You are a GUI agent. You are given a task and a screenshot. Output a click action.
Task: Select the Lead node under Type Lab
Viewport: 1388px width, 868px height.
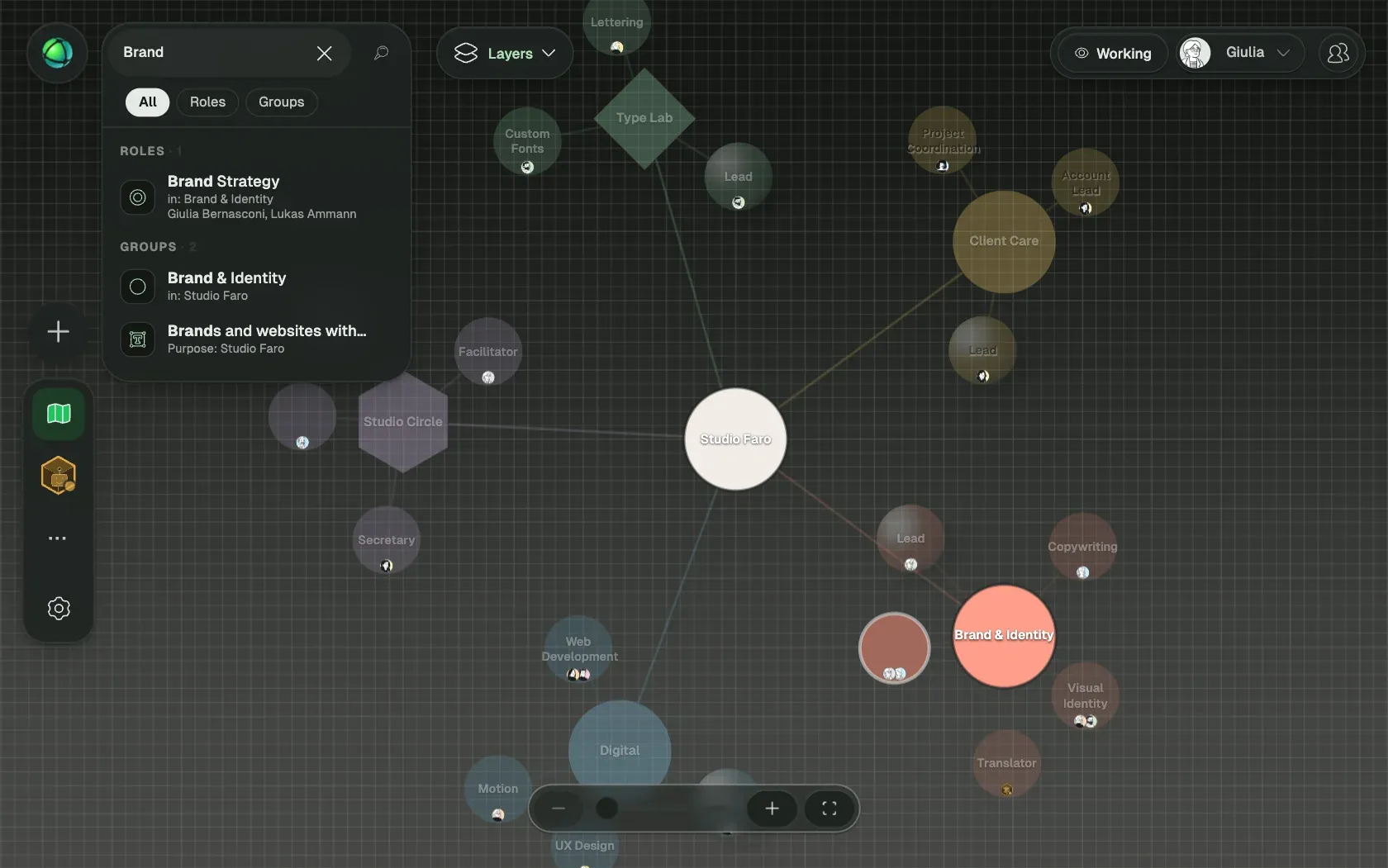[x=739, y=177]
